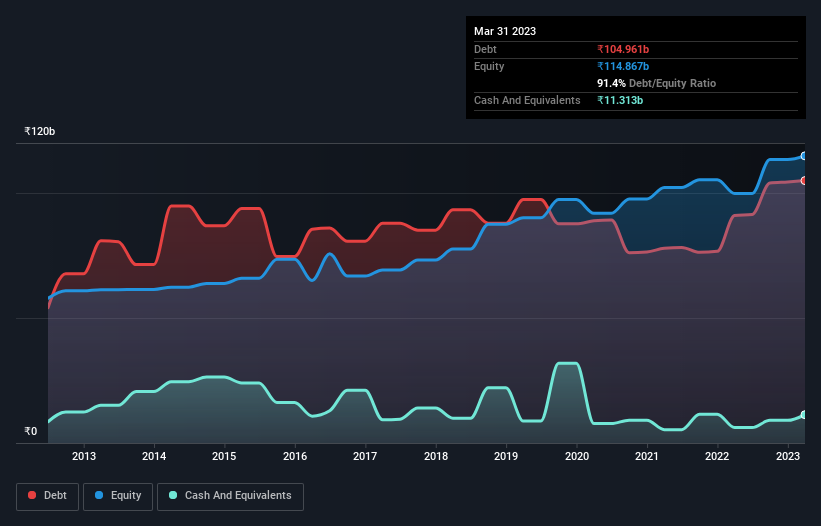Image resolution: width=821 pixels, height=526 pixels.
Task: Click the tooltip Debt row label
Action: pyautogui.click(x=485, y=49)
